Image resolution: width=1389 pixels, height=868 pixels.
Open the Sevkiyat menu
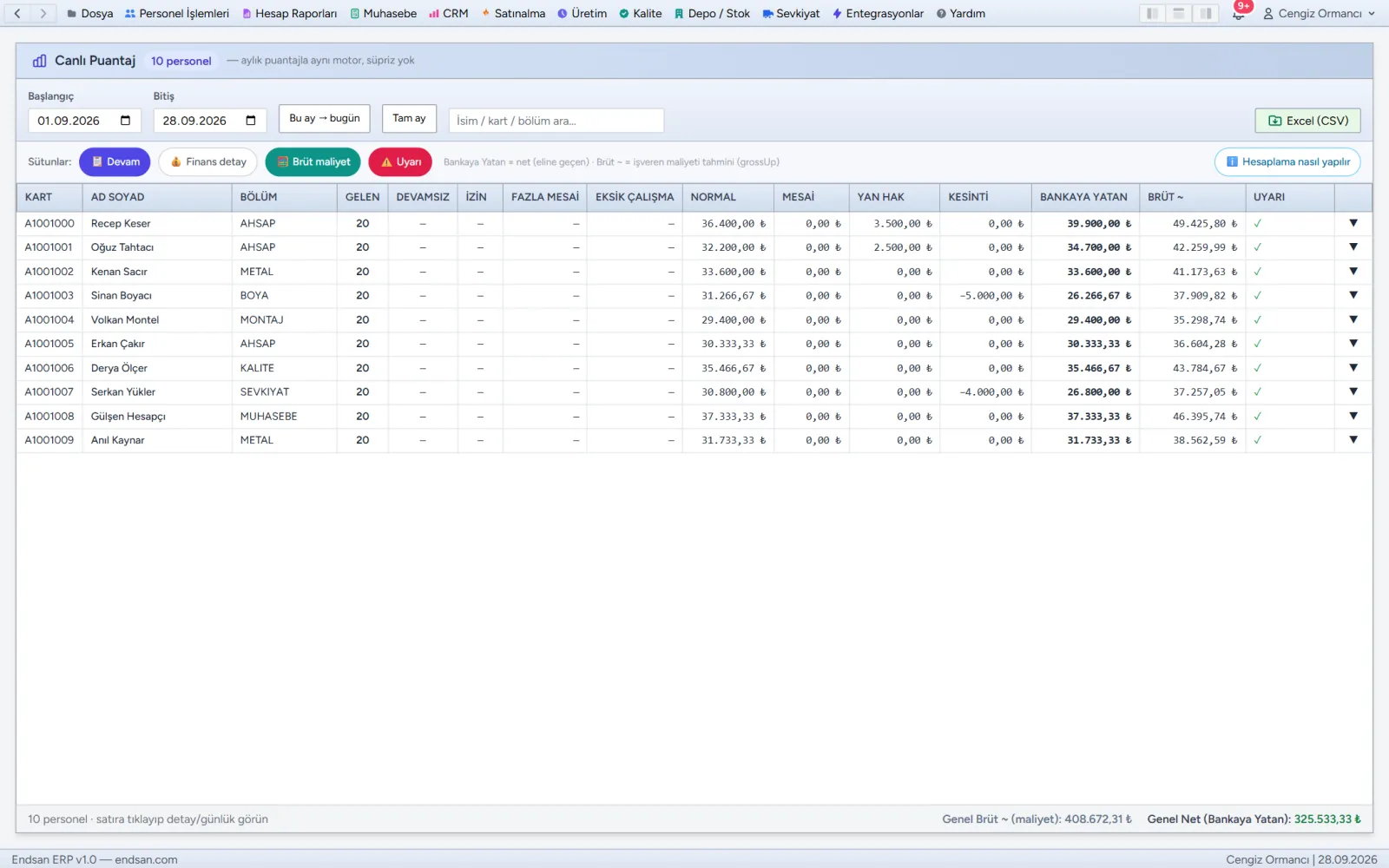[x=792, y=13]
